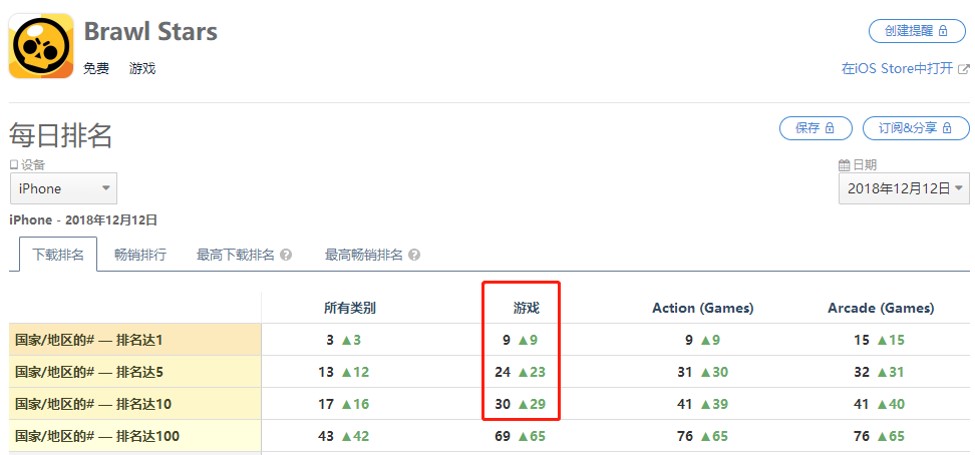Select the 下载排名 tab
The width and height of the screenshot is (975, 455).
coord(58,255)
